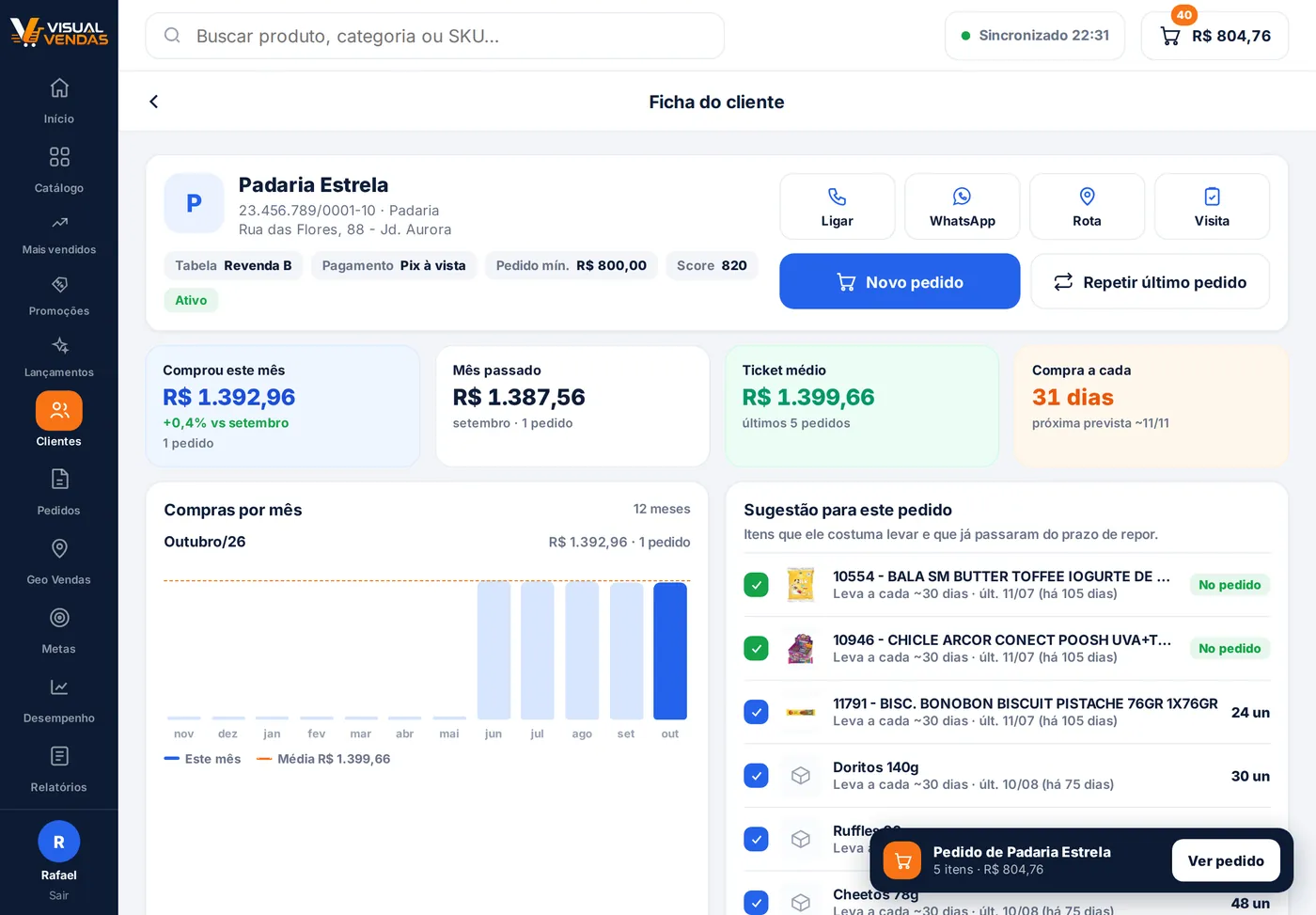
Task: Click the 12 meses label
Action: 662,509
